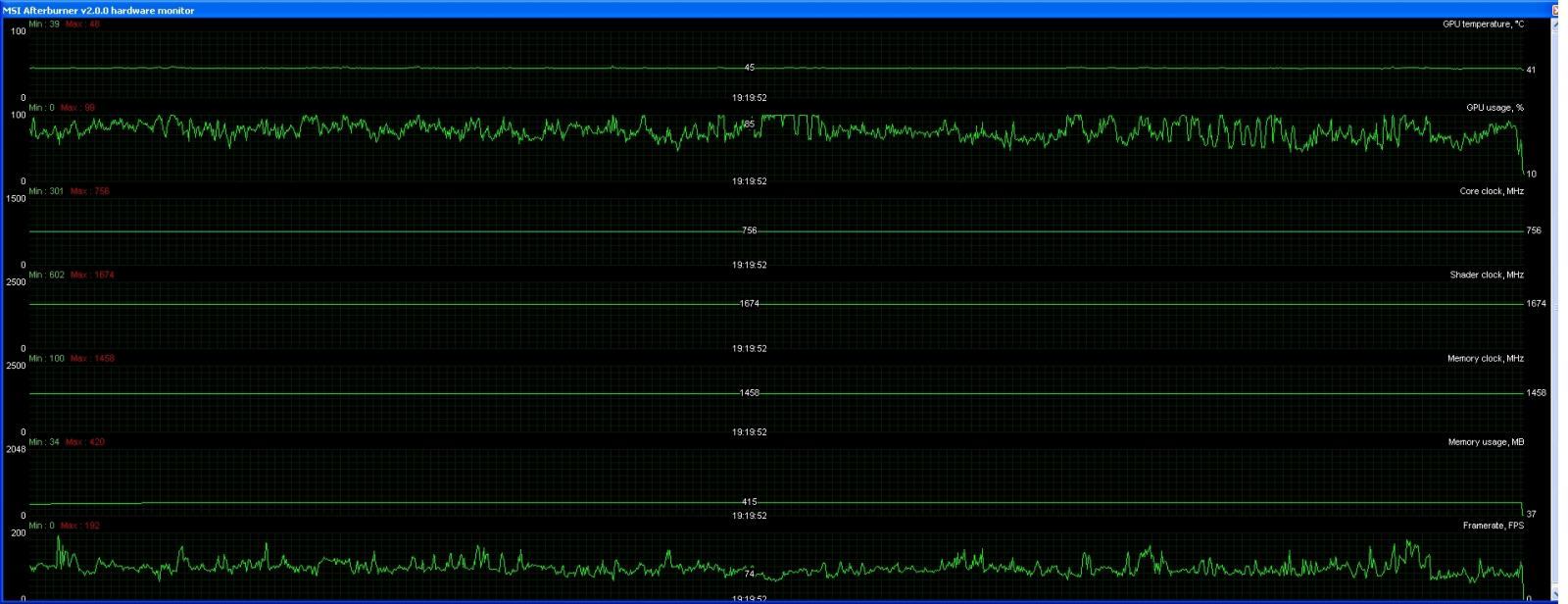Image resolution: width=1568 pixels, height=604 pixels.
Task: Click the 'Max : 48' temperature reading
Action: [x=82, y=24]
